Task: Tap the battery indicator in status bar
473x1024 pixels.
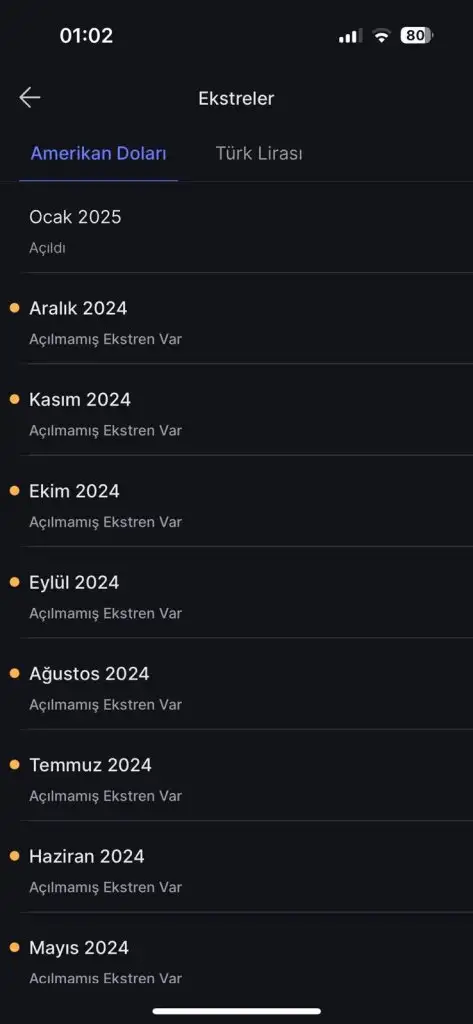Action: point(417,35)
